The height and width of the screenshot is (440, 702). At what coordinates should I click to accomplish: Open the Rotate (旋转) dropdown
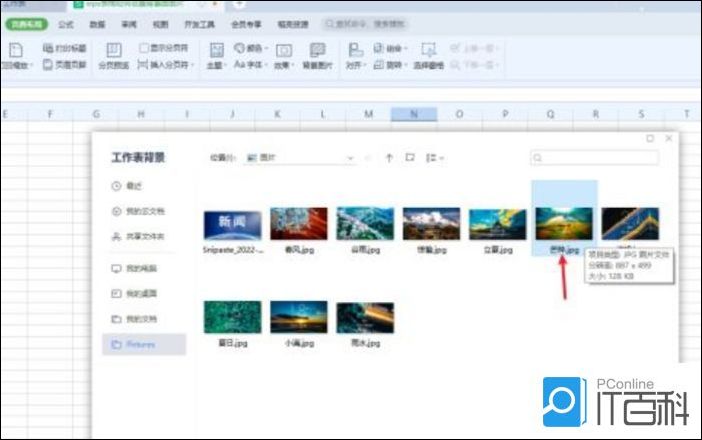pos(390,65)
